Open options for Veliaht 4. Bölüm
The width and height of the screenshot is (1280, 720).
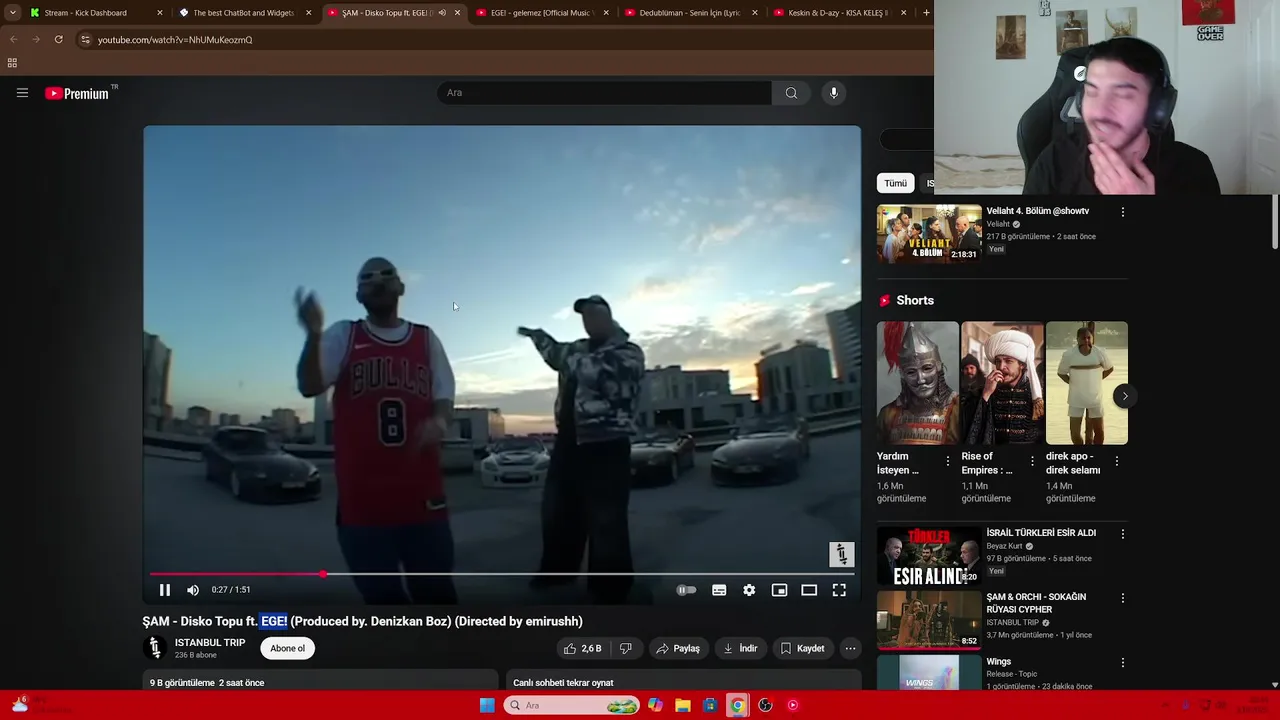[x=1122, y=212]
